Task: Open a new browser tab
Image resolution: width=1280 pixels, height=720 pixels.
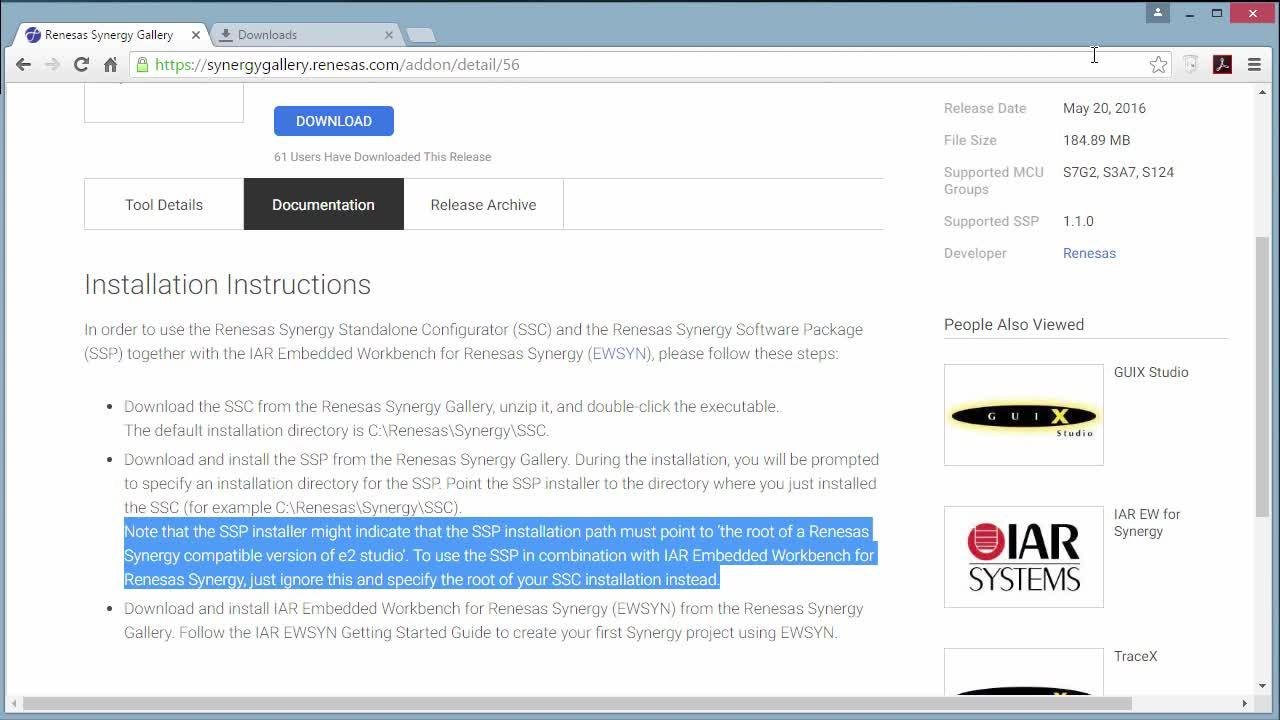Action: pos(421,35)
